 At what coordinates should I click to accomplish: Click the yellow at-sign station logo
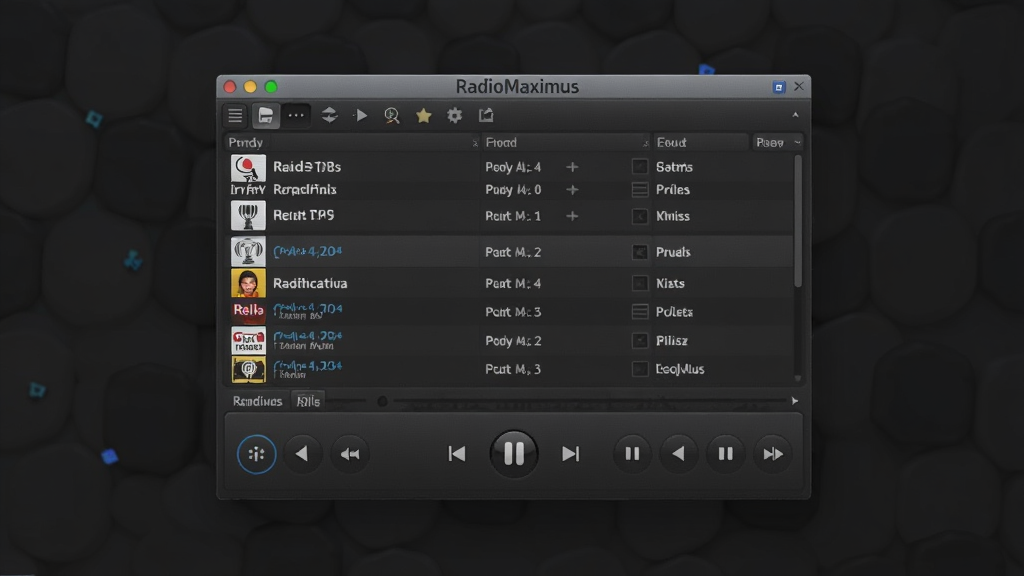pyautogui.click(x=248, y=370)
